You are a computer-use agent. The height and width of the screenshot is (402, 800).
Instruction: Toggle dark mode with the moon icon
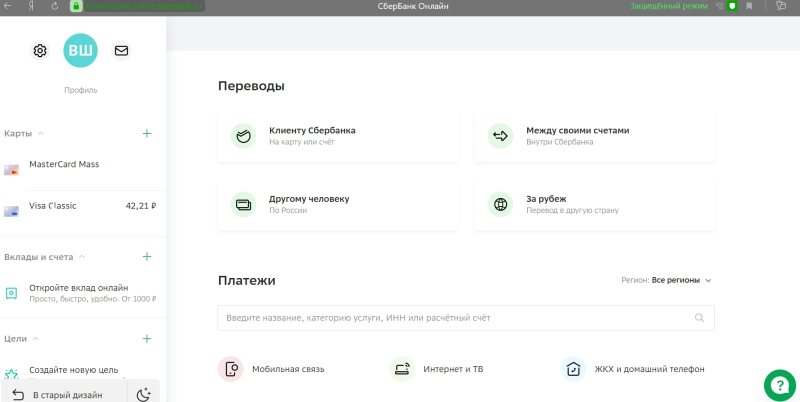pos(143,394)
